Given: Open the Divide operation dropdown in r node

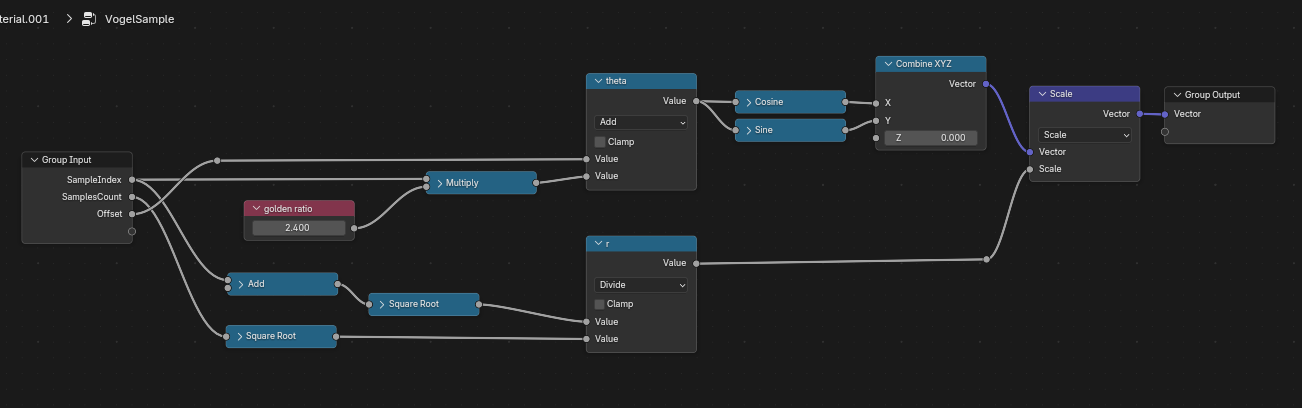Looking at the screenshot, I should click(641, 284).
